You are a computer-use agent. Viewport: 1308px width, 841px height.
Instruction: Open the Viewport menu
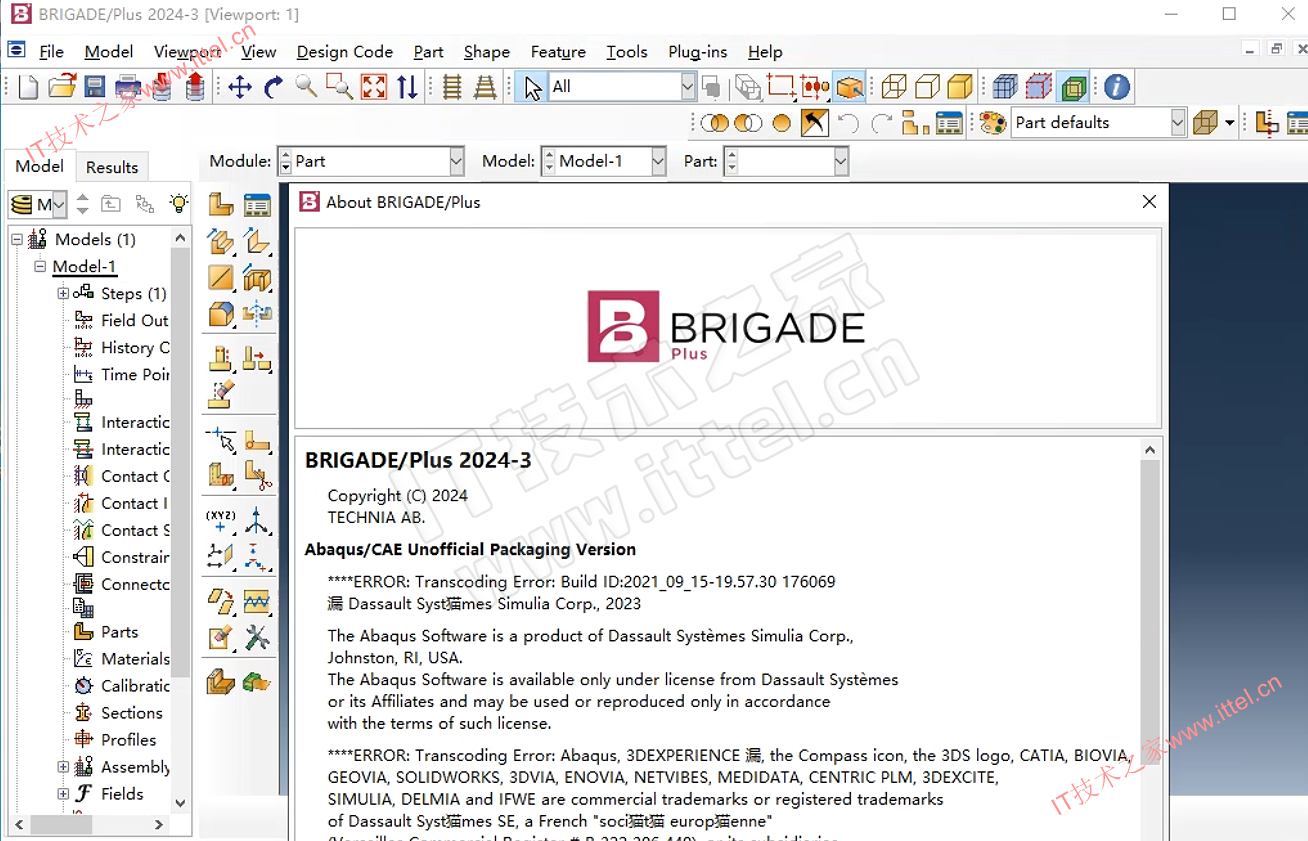187,52
